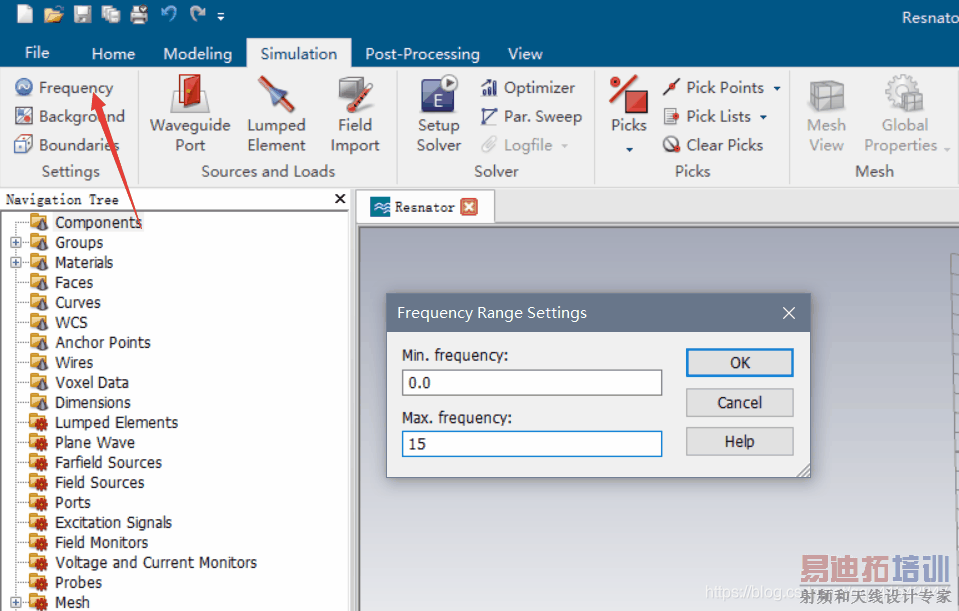Viewport: 959px width, 611px height.
Task: Select Dimensions tree item
Action: (93, 402)
